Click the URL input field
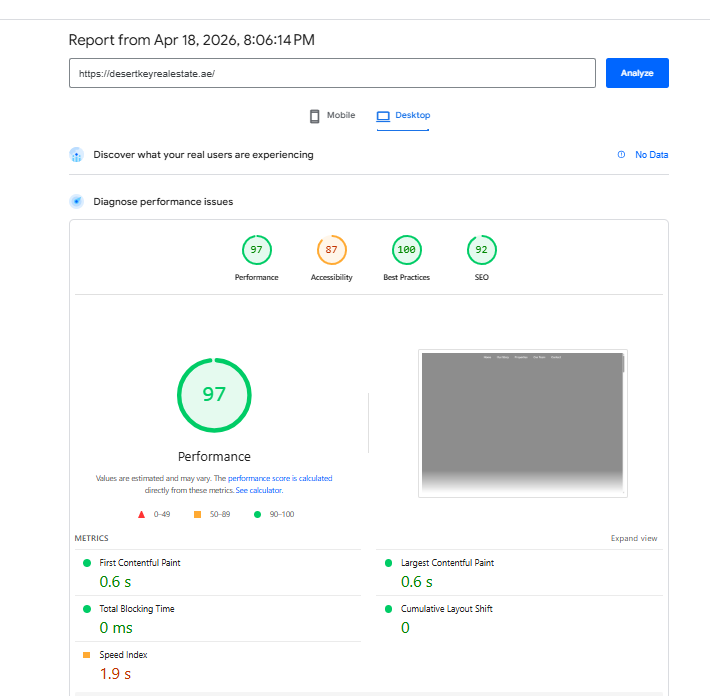This screenshot has width=710, height=696. click(332, 73)
